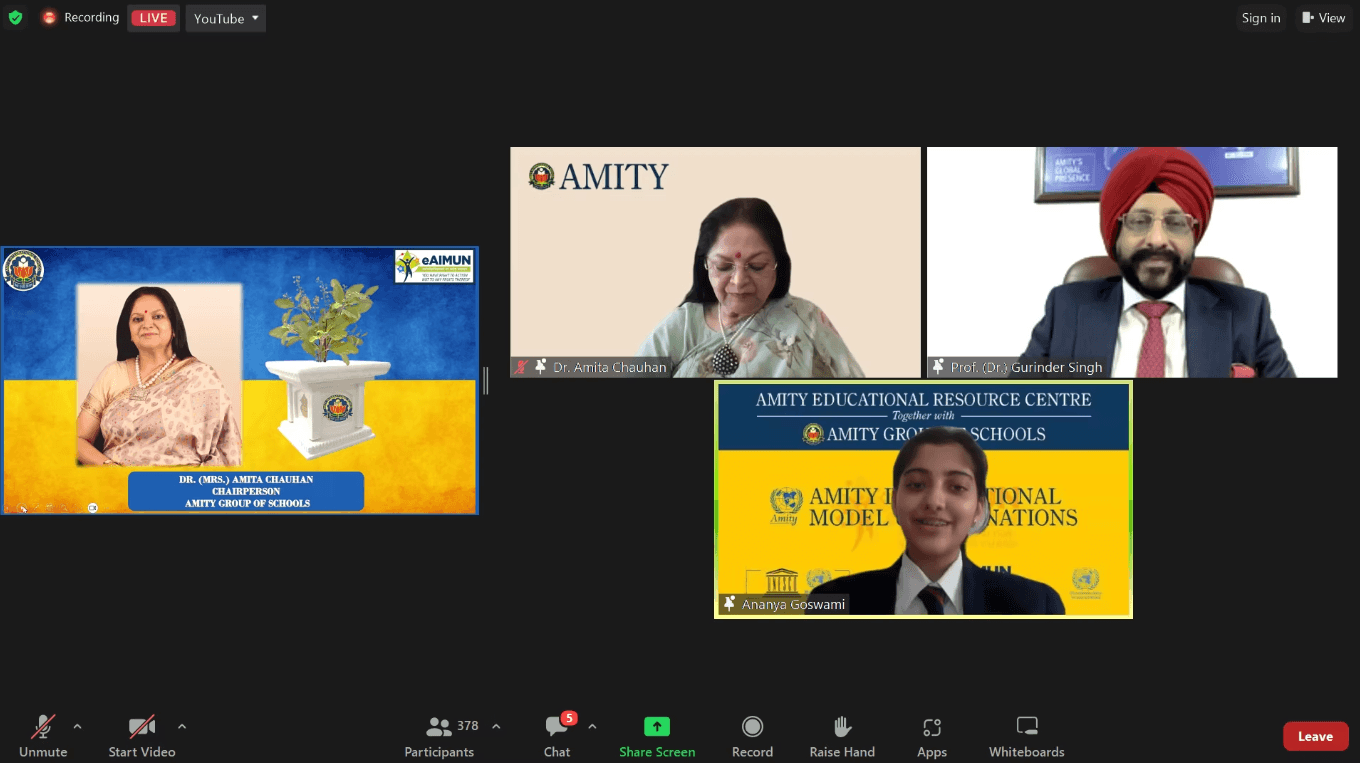Turn on the camera with Start Video
The width and height of the screenshot is (1360, 763).
pyautogui.click(x=142, y=736)
